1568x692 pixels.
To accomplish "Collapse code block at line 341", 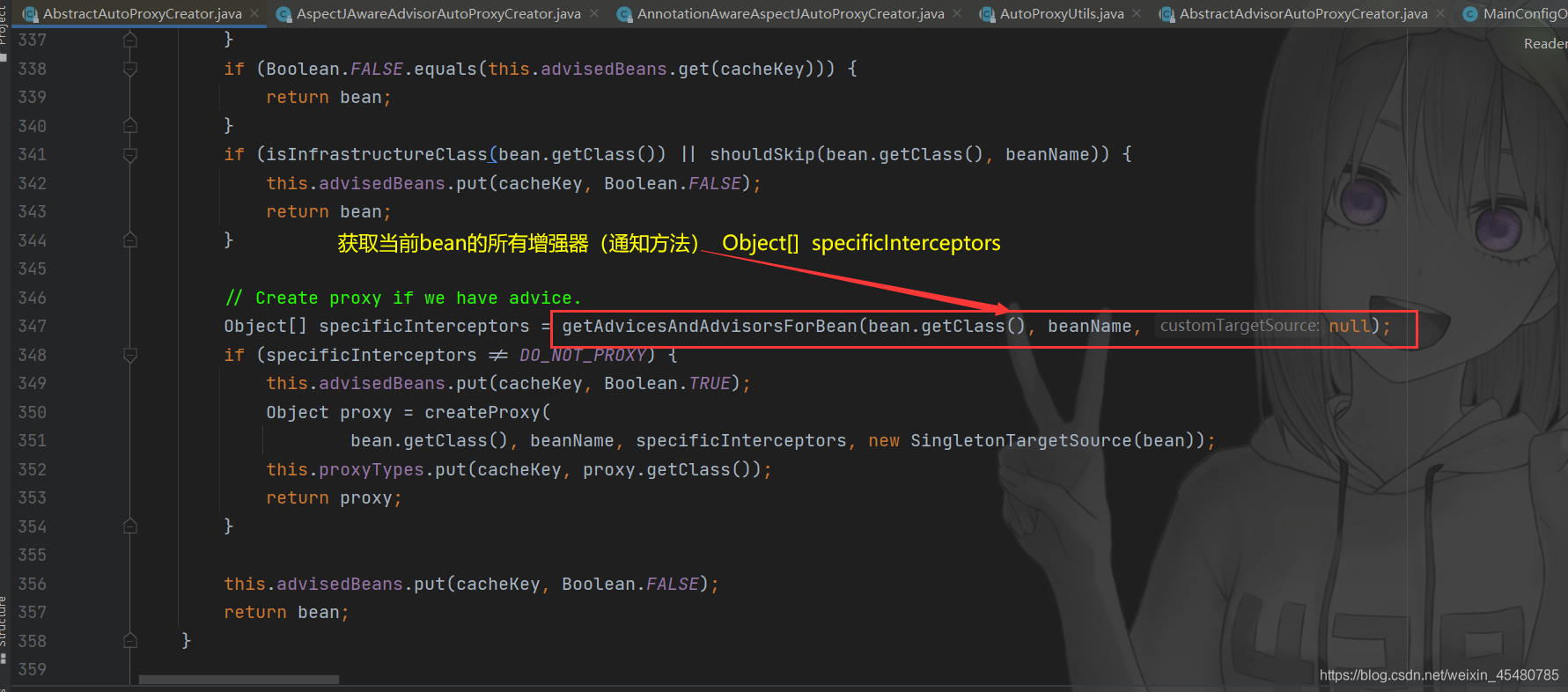I will coord(130,155).
